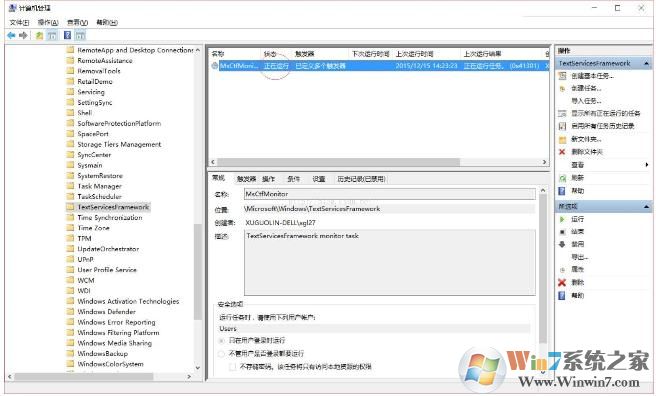Click the task list scroll-left arrow

click(213, 162)
